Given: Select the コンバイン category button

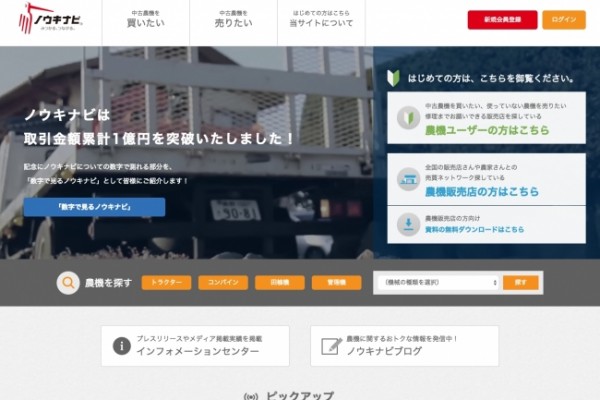Looking at the screenshot, I should [223, 282].
